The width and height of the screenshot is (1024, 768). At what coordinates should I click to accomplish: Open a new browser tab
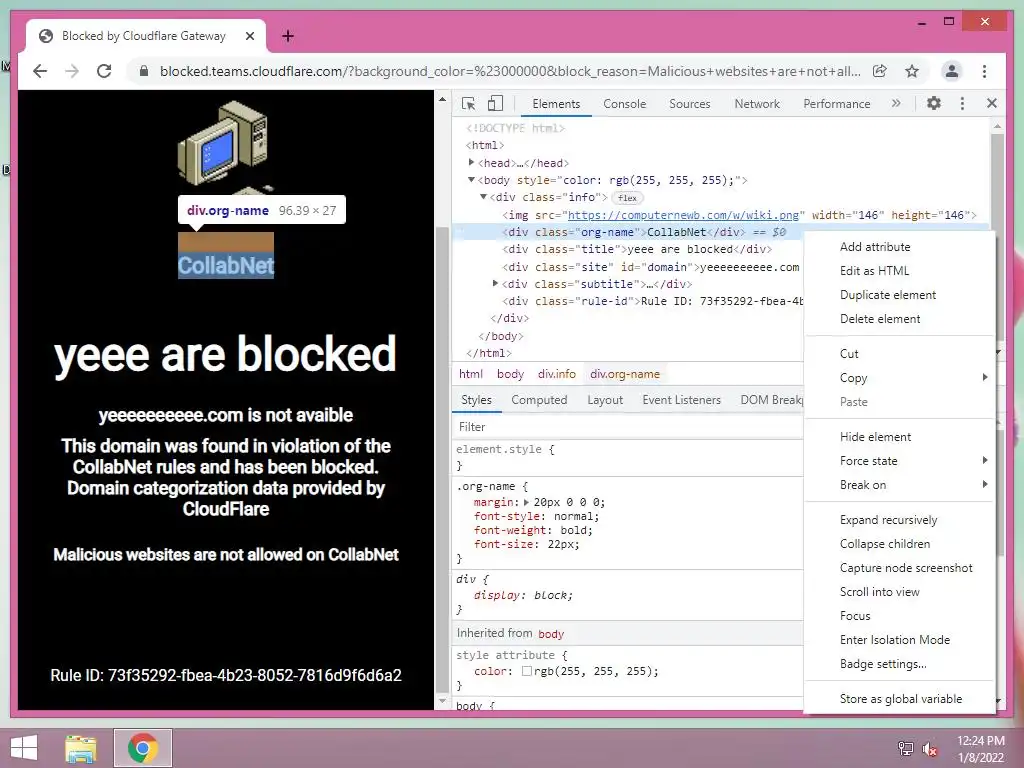tap(287, 36)
